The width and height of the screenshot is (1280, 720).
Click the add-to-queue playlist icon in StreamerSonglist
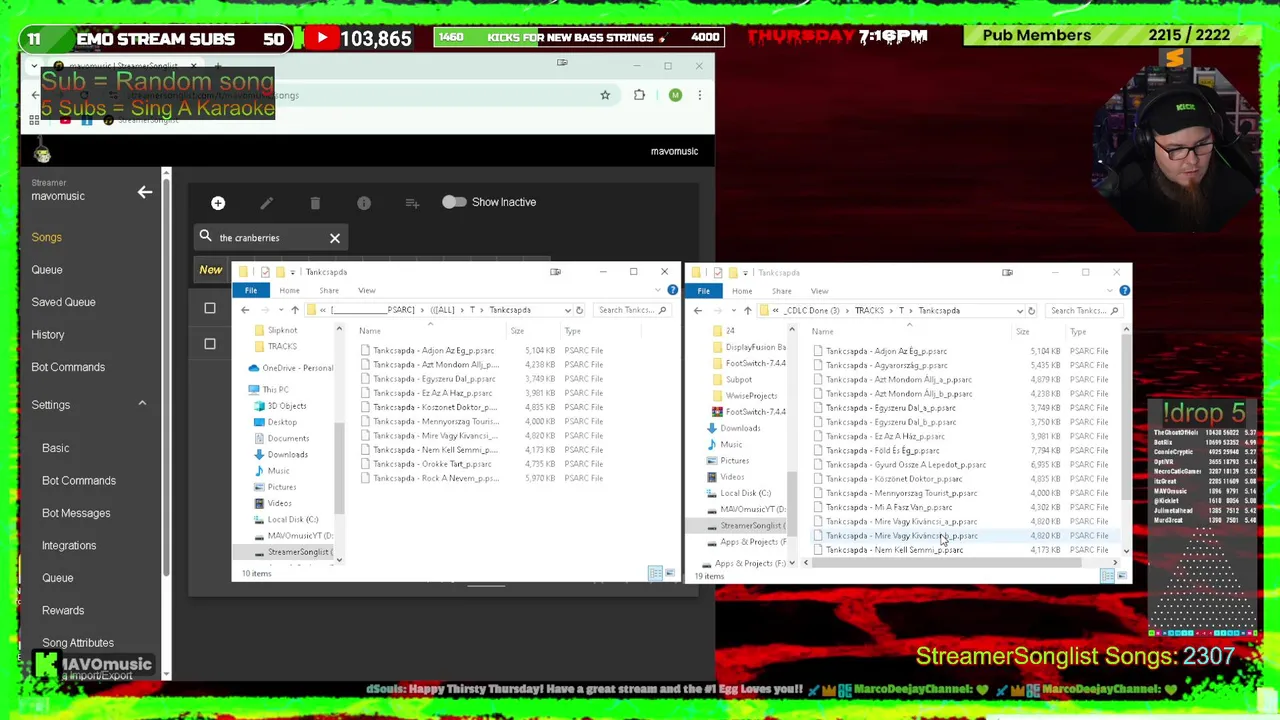click(x=412, y=203)
